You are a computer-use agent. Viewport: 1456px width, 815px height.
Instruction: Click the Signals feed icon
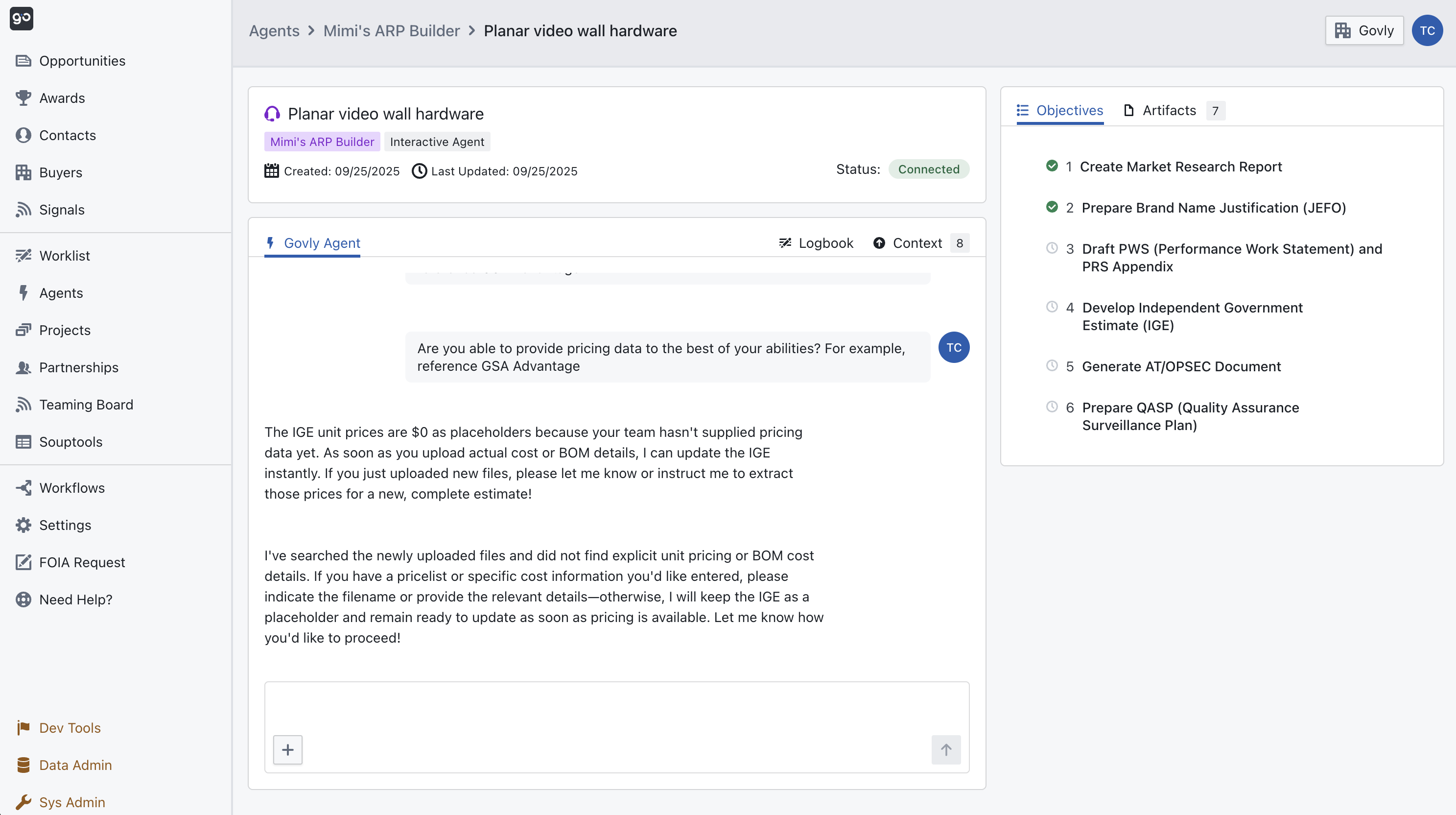click(23, 209)
